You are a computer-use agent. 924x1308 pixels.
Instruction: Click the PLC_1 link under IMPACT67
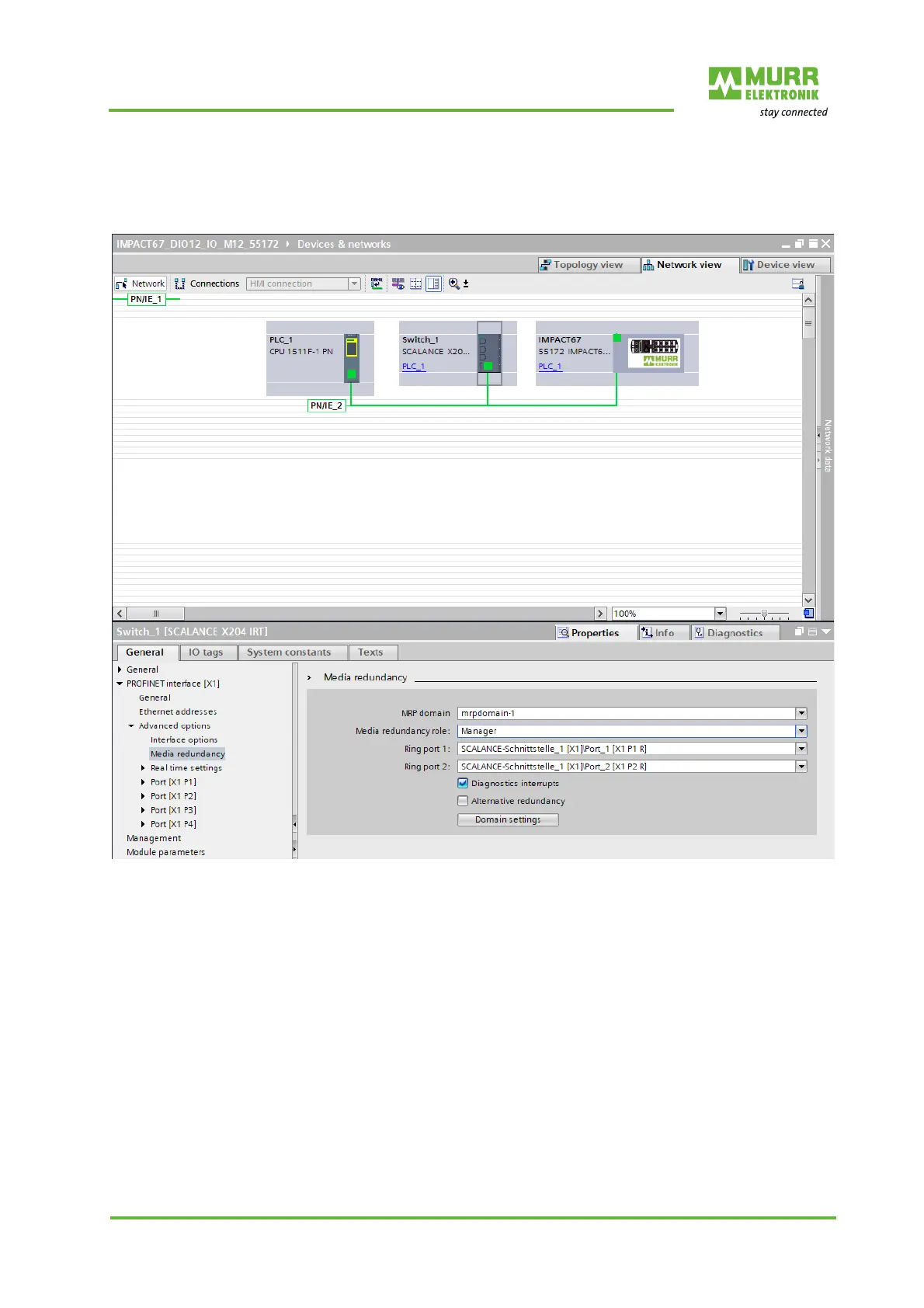coord(550,367)
